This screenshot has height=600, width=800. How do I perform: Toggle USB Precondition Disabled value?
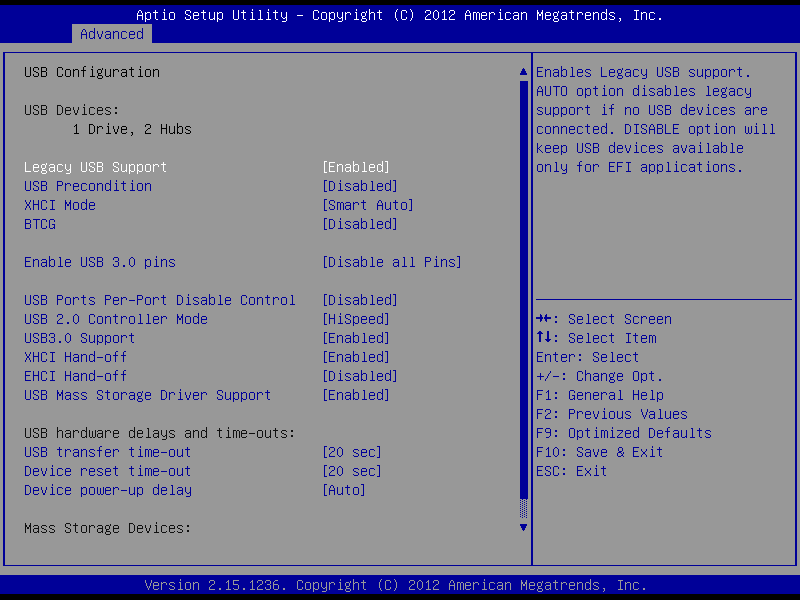click(x=359, y=186)
